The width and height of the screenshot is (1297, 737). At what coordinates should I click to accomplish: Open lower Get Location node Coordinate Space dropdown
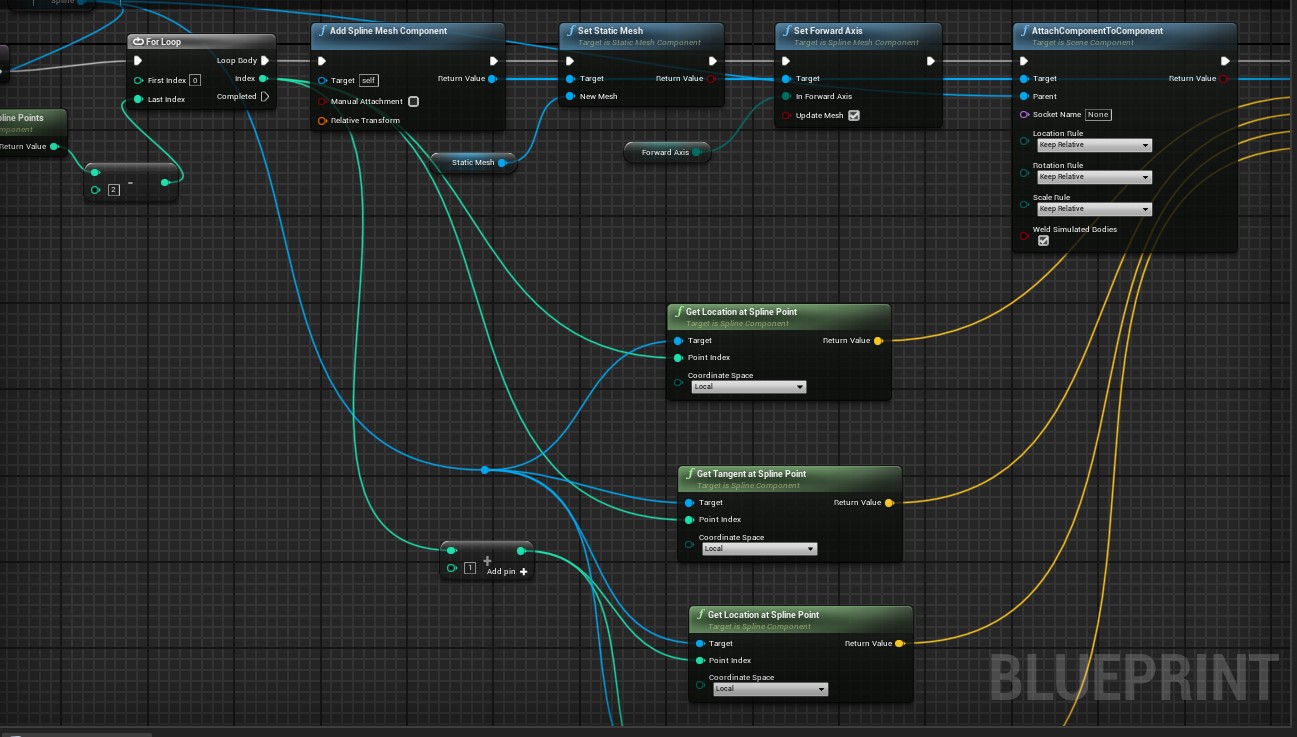(x=770, y=689)
